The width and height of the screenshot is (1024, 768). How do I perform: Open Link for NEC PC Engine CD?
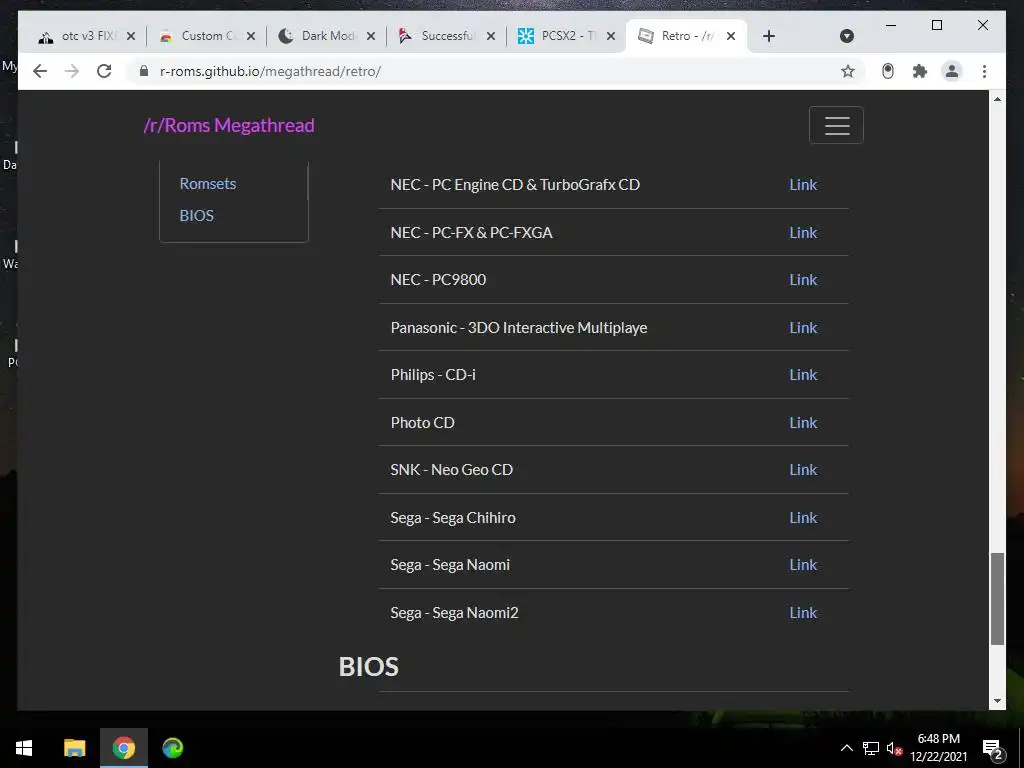(x=803, y=185)
